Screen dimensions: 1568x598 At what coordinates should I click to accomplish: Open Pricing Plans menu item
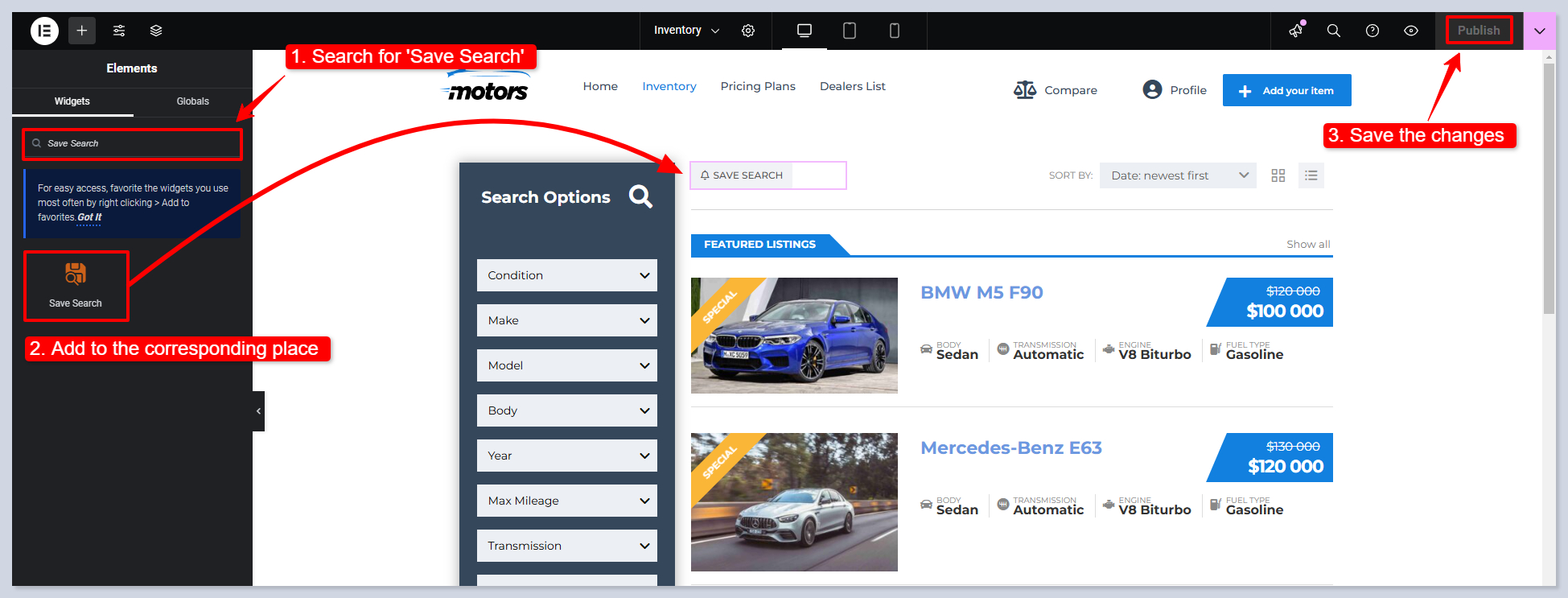click(757, 86)
